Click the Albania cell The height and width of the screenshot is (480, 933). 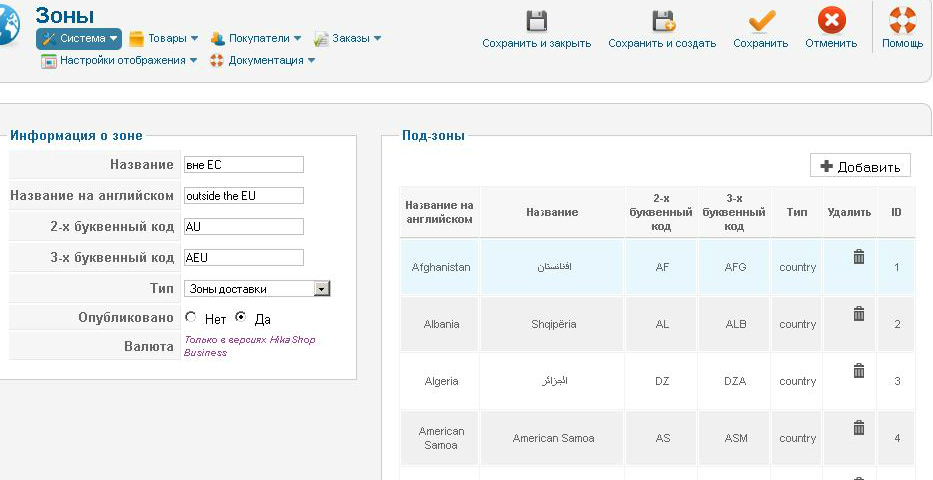(x=441, y=324)
